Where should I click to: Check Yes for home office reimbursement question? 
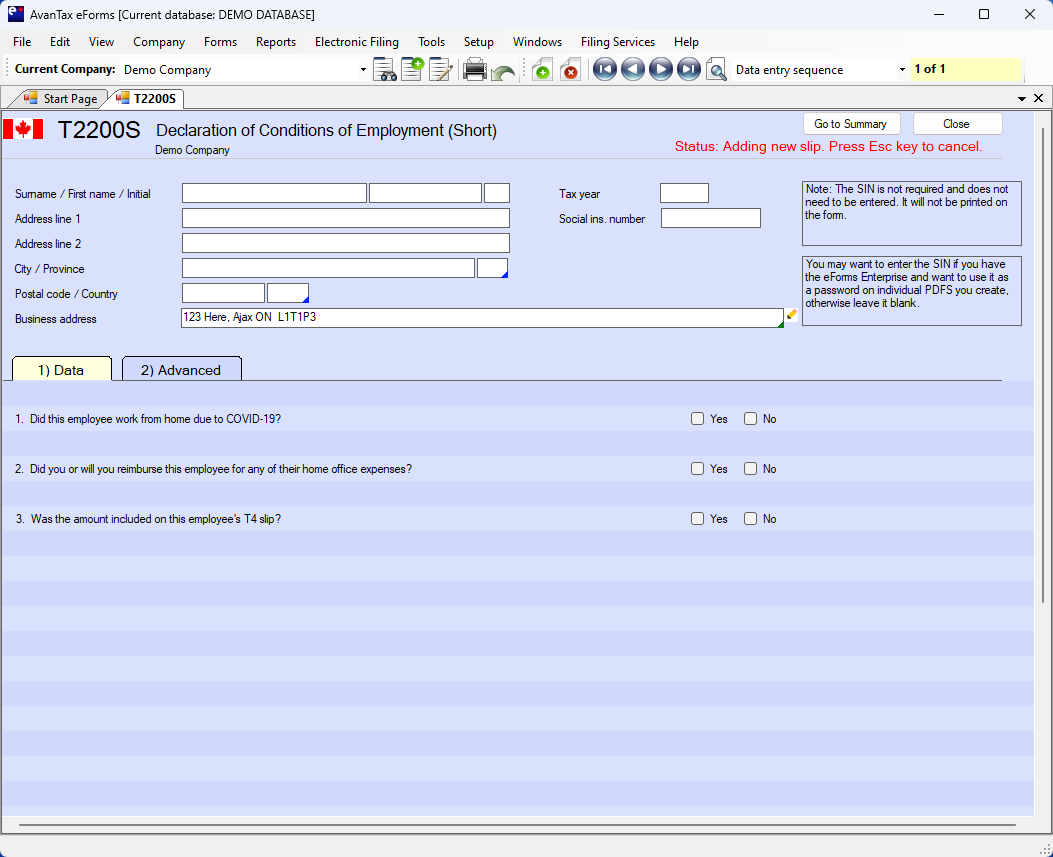(x=698, y=469)
